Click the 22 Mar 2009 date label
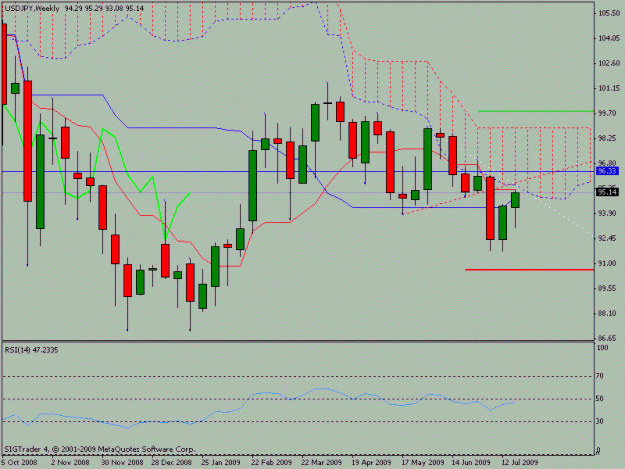The width and height of the screenshot is (625, 469). click(x=322, y=462)
